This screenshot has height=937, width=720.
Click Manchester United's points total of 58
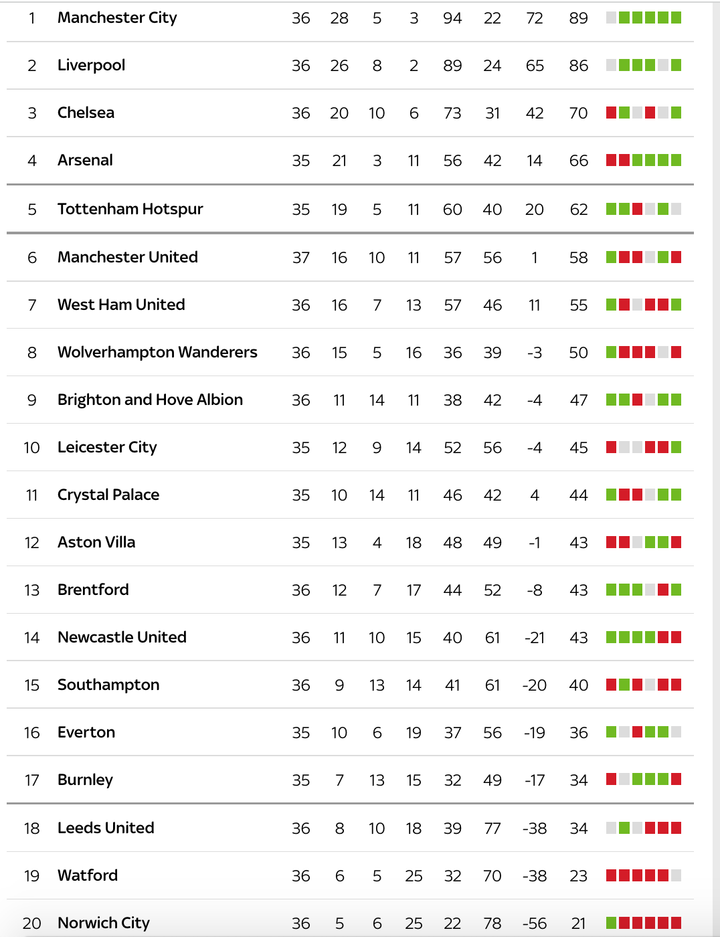click(x=578, y=258)
